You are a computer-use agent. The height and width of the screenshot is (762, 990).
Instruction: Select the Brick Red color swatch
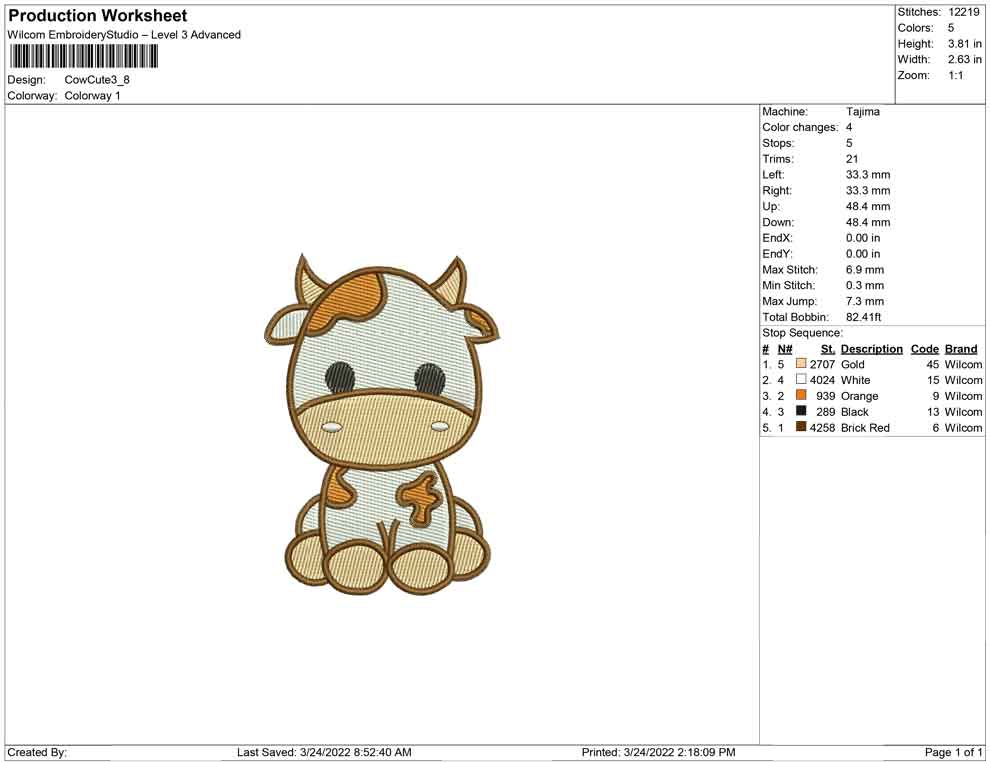801,428
